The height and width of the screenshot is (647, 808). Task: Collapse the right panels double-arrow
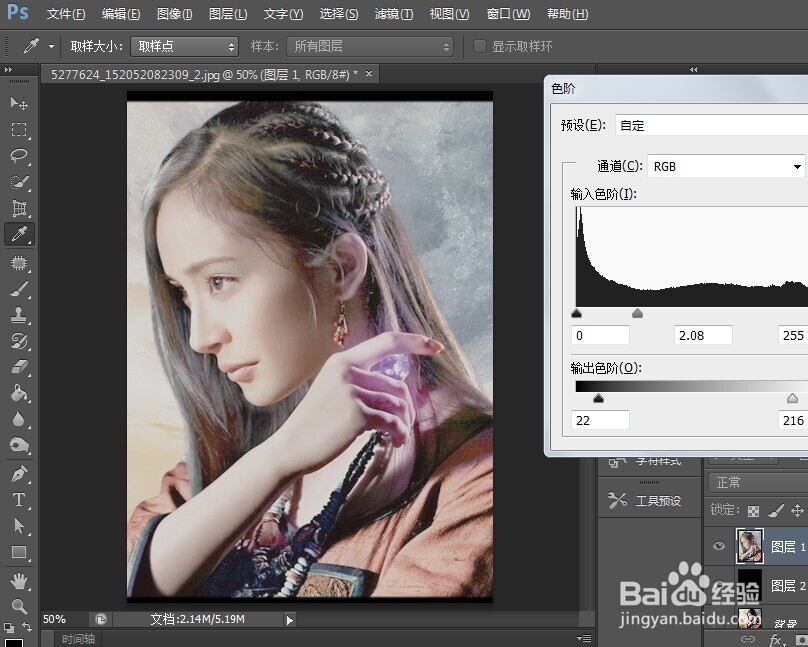[x=694, y=70]
